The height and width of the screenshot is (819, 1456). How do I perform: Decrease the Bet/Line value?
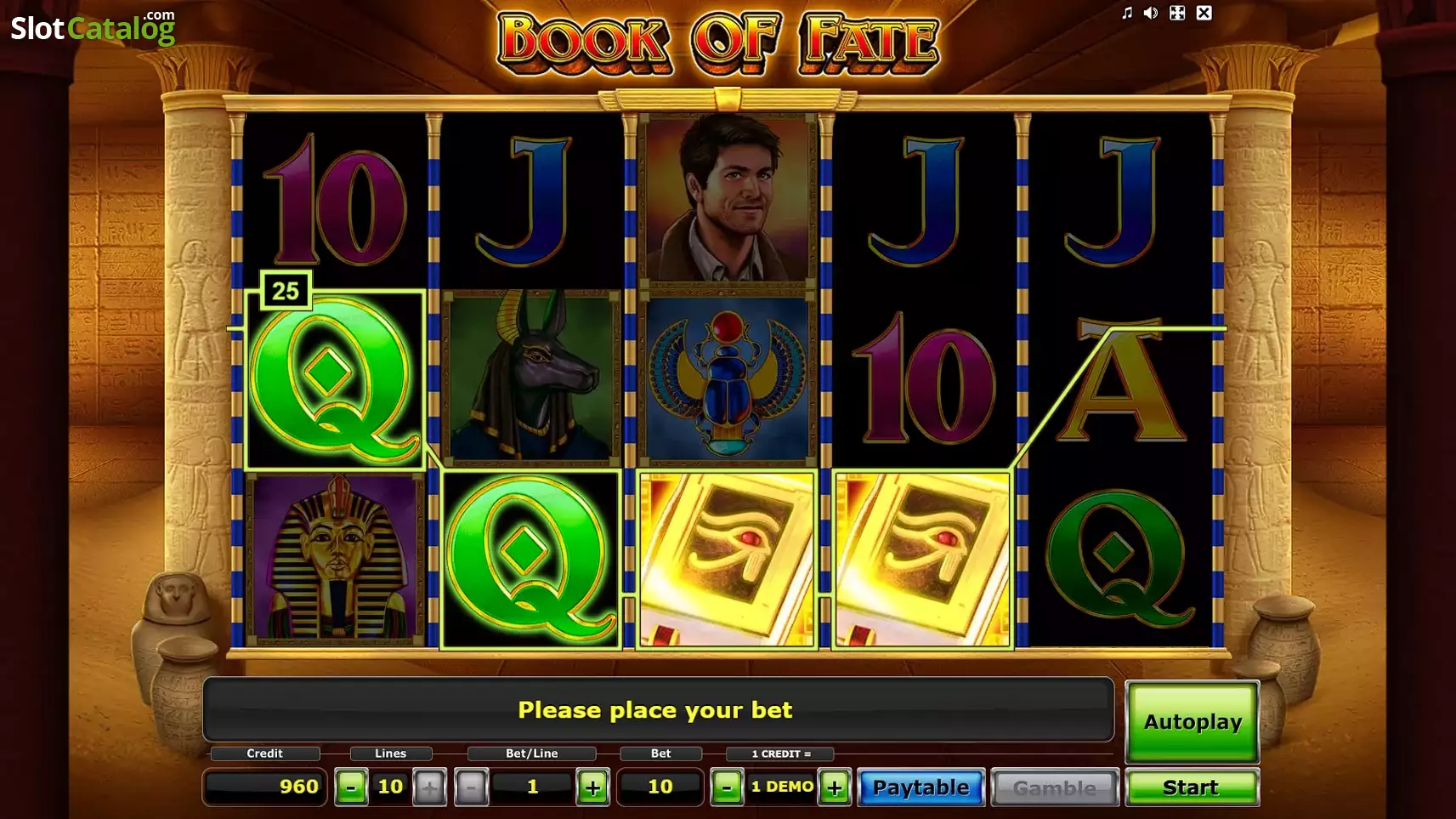coord(471,788)
